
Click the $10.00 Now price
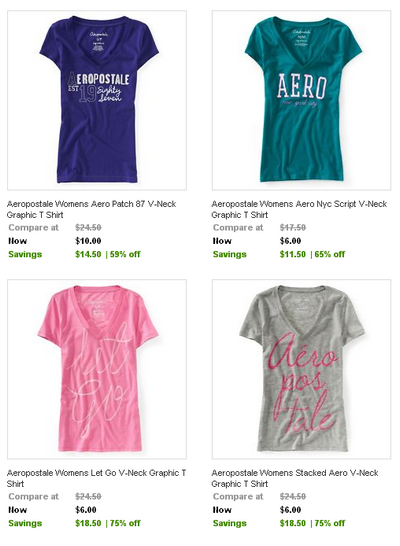(x=88, y=241)
